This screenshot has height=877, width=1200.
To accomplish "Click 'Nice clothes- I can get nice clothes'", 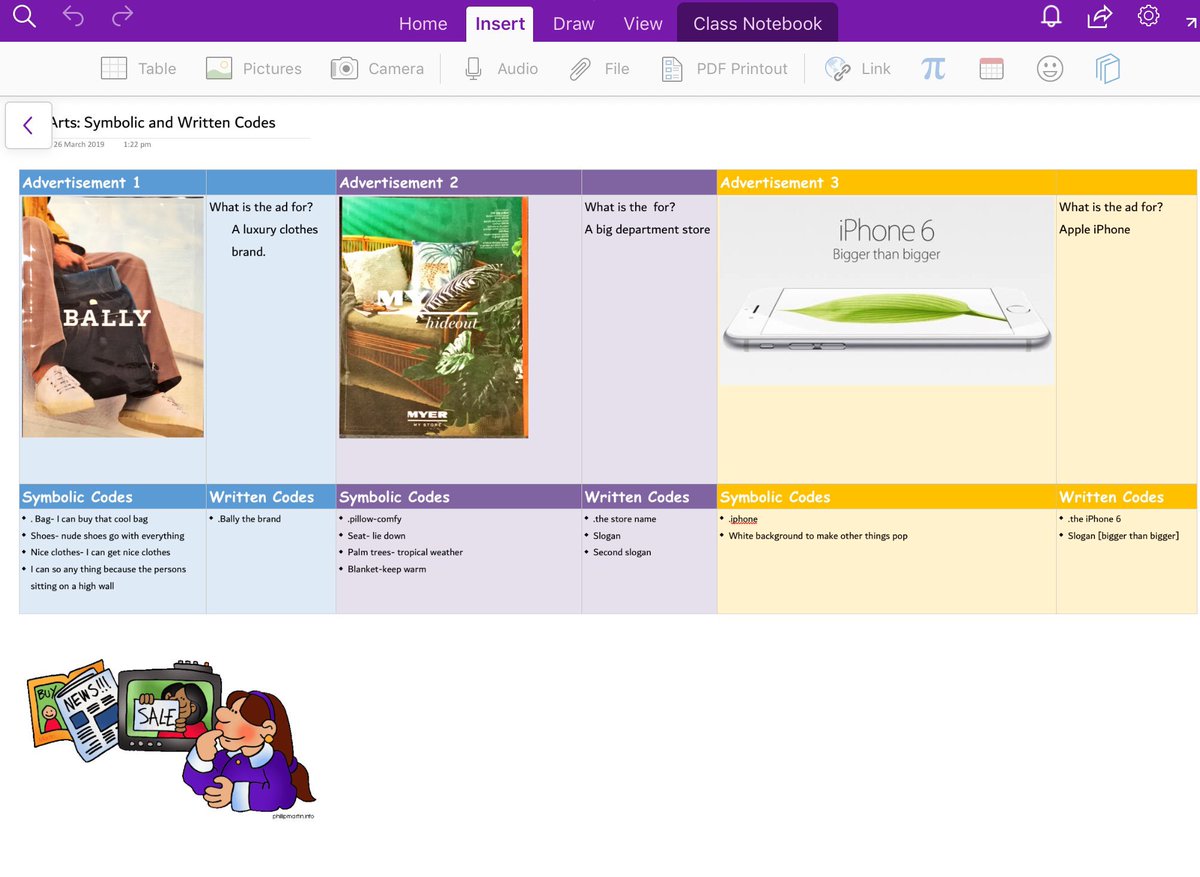I will tap(100, 552).
